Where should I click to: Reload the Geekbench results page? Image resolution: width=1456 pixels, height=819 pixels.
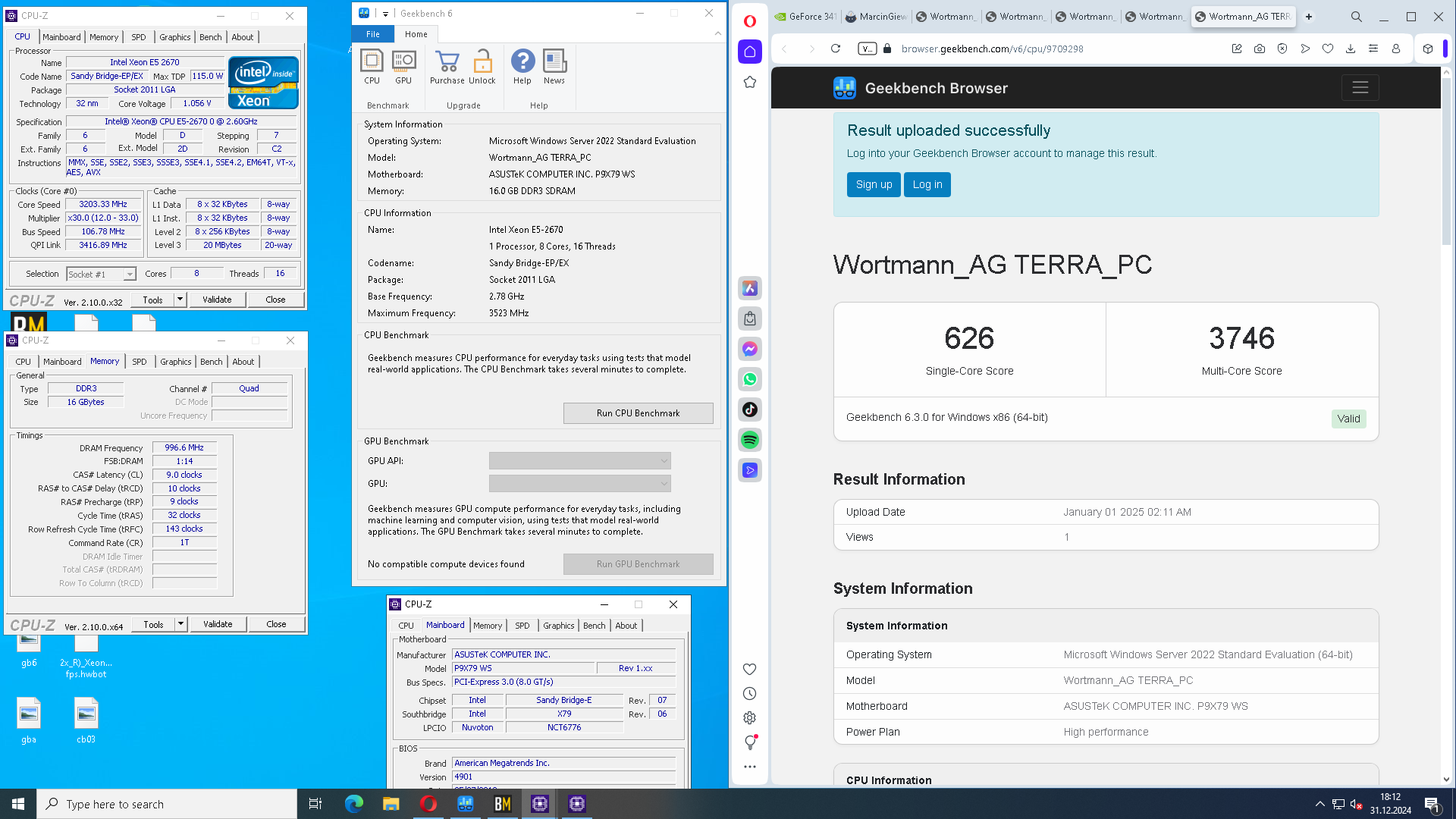pos(836,49)
